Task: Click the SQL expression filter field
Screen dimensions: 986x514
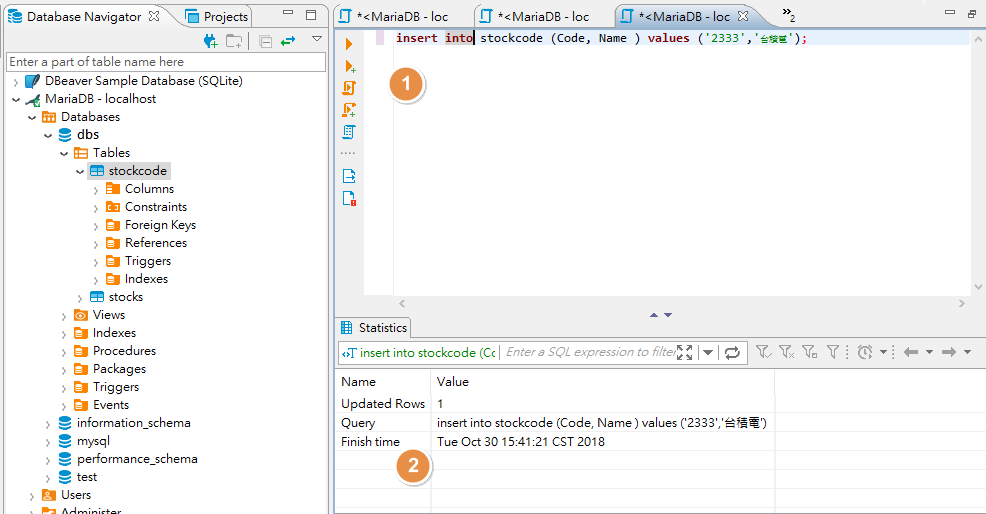Action: [x=590, y=352]
